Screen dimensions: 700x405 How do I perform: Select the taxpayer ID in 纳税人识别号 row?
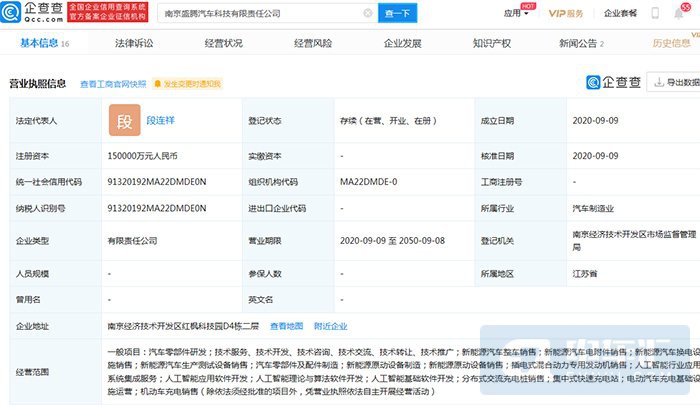pyautogui.click(x=157, y=208)
